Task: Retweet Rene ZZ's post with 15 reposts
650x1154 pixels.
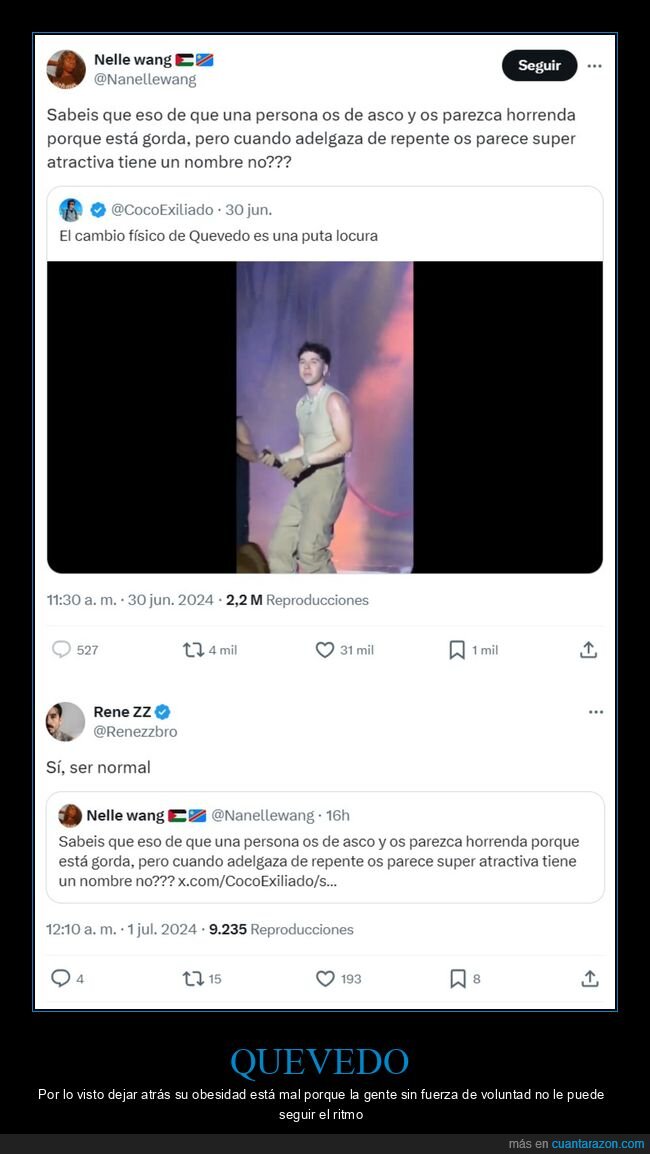Action: point(193,979)
